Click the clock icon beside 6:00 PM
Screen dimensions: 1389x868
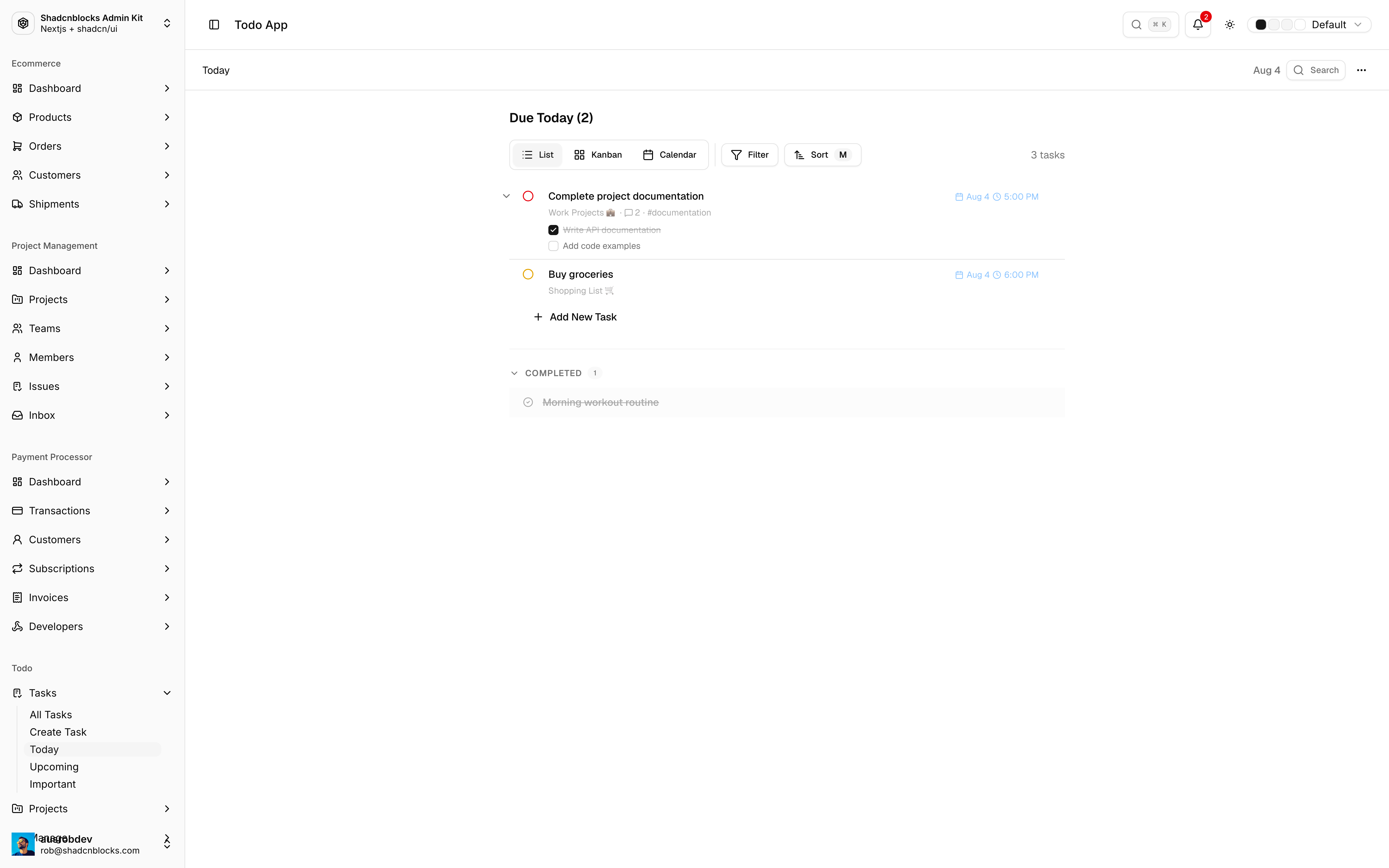pyautogui.click(x=997, y=275)
